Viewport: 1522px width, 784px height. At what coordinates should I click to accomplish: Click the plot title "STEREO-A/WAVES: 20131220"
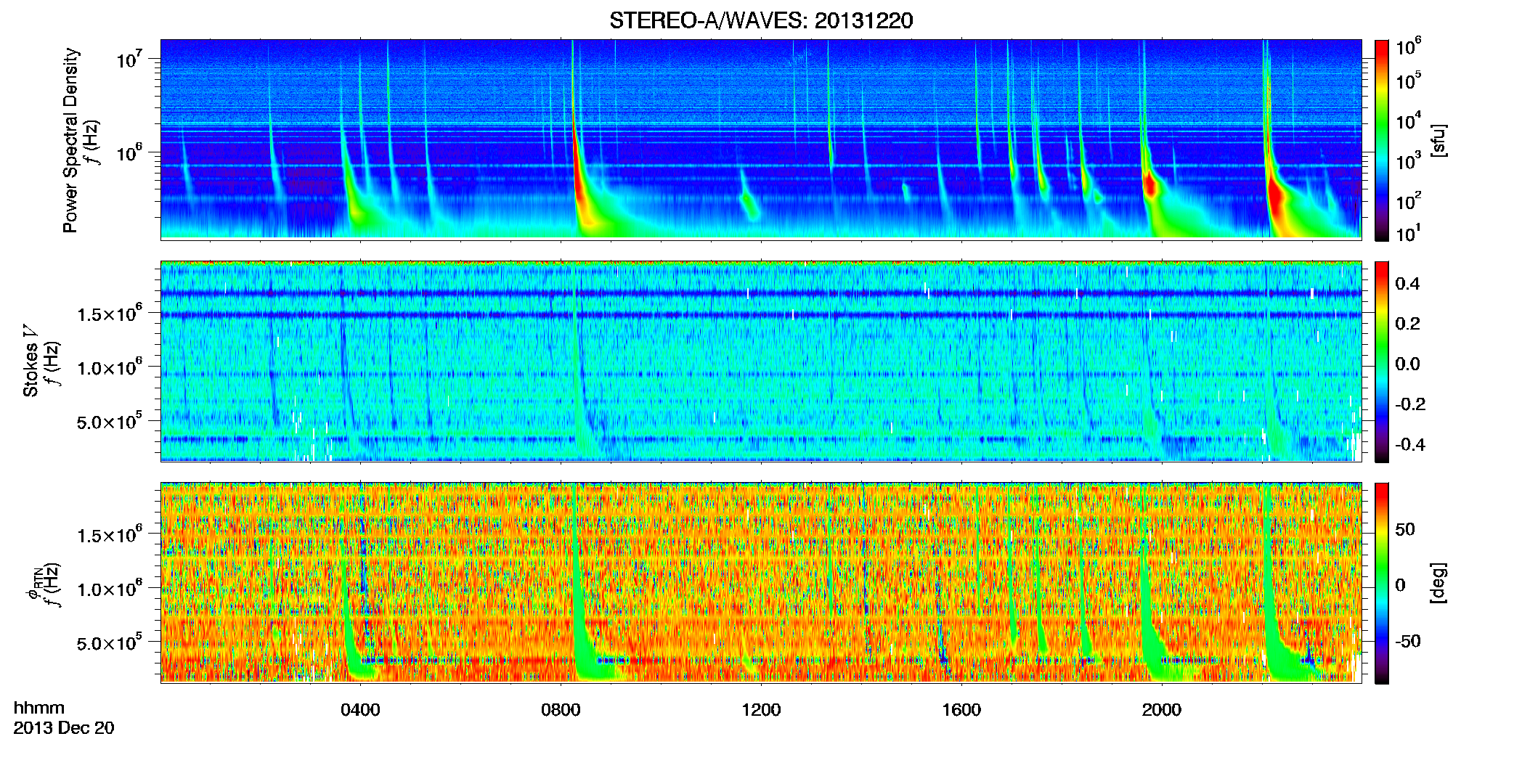click(761, 20)
